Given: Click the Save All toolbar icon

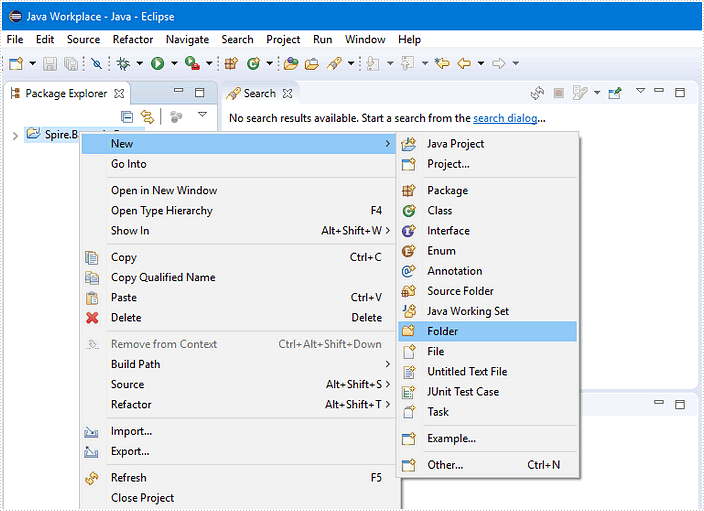Looking at the screenshot, I should click(71, 64).
